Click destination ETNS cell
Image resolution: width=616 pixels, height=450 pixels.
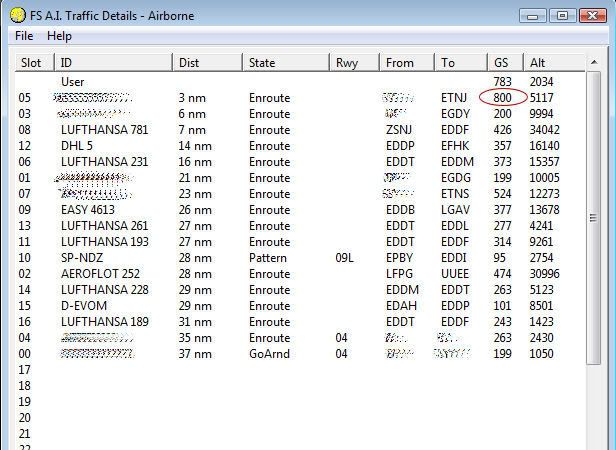455,194
